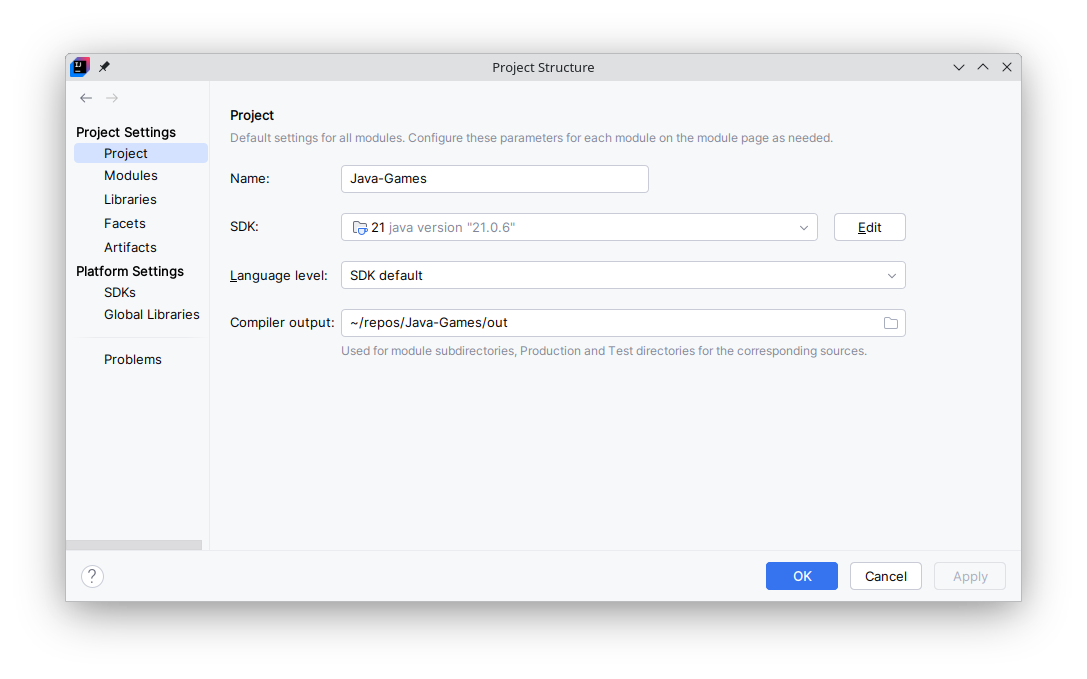Click the project Name text field
This screenshot has width=1087, height=679.
(494, 179)
